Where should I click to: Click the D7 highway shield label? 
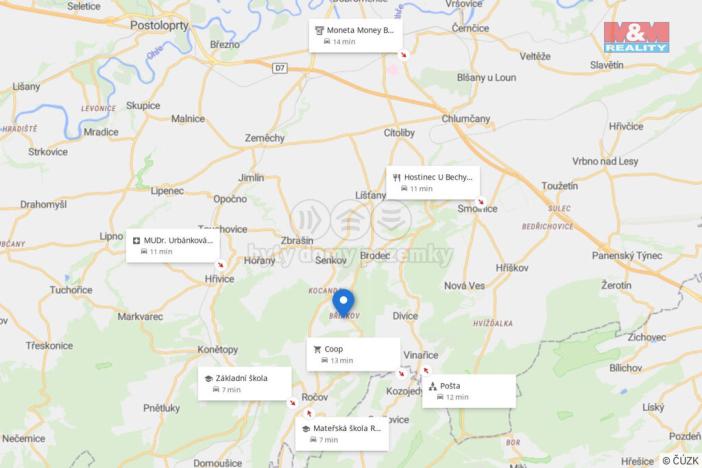280,68
